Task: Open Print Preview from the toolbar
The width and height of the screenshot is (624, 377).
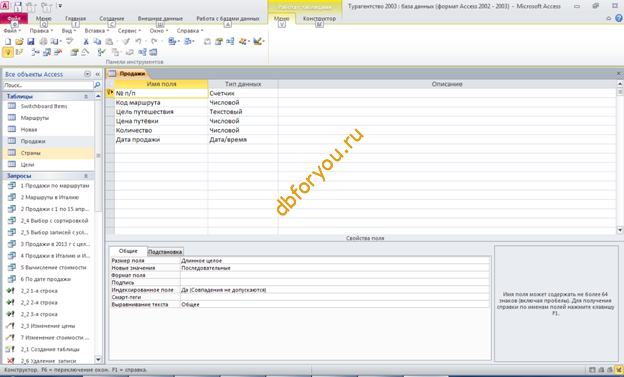Action: click(x=55, y=41)
